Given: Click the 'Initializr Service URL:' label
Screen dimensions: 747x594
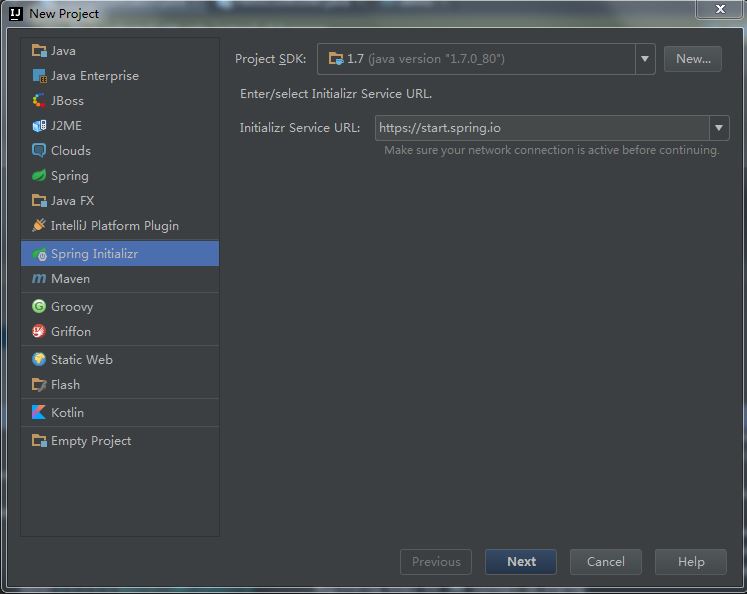Looking at the screenshot, I should pos(300,128).
